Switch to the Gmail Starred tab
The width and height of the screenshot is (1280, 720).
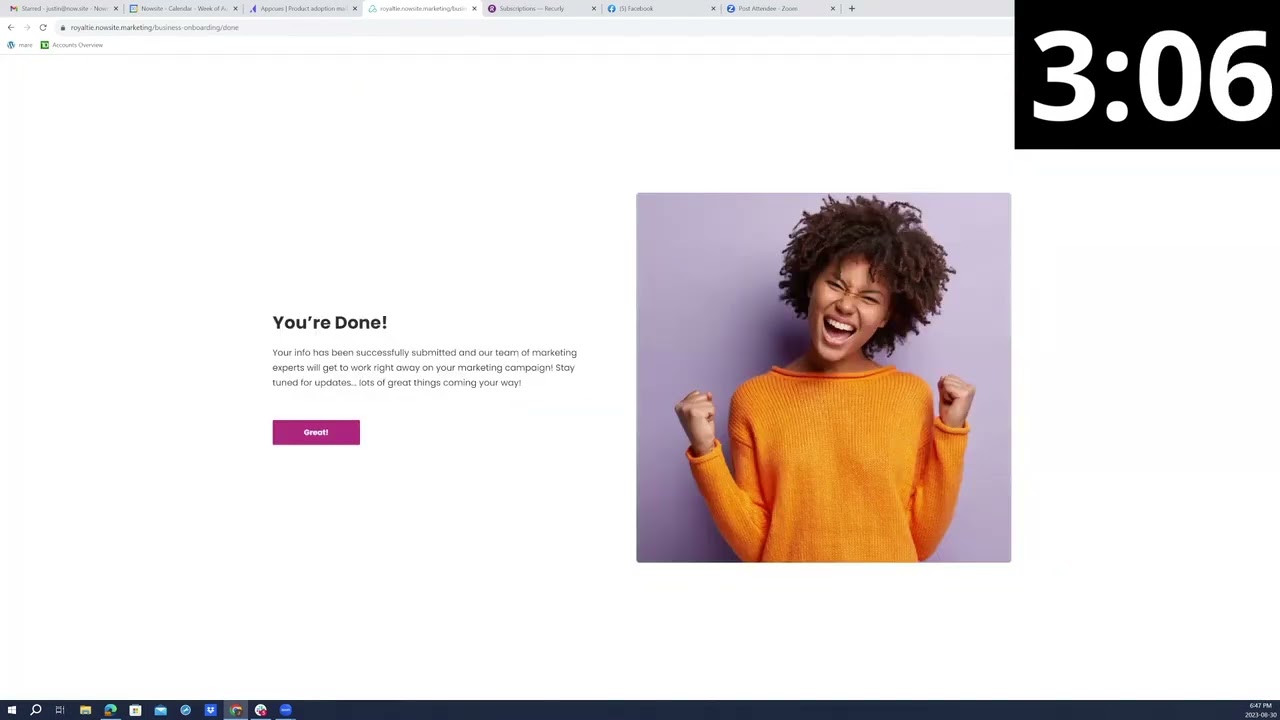point(63,8)
